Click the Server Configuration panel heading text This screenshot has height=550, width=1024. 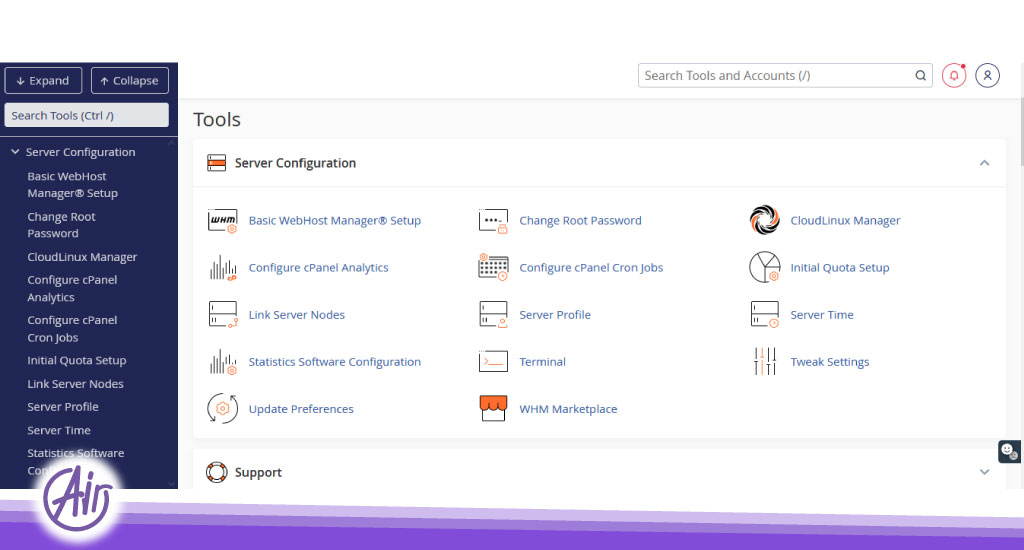(x=295, y=163)
